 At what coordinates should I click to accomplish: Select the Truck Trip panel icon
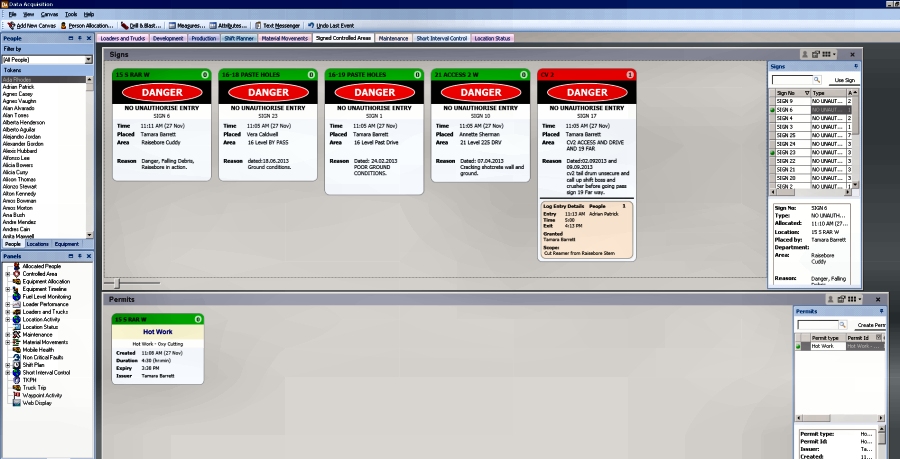click(x=16, y=387)
